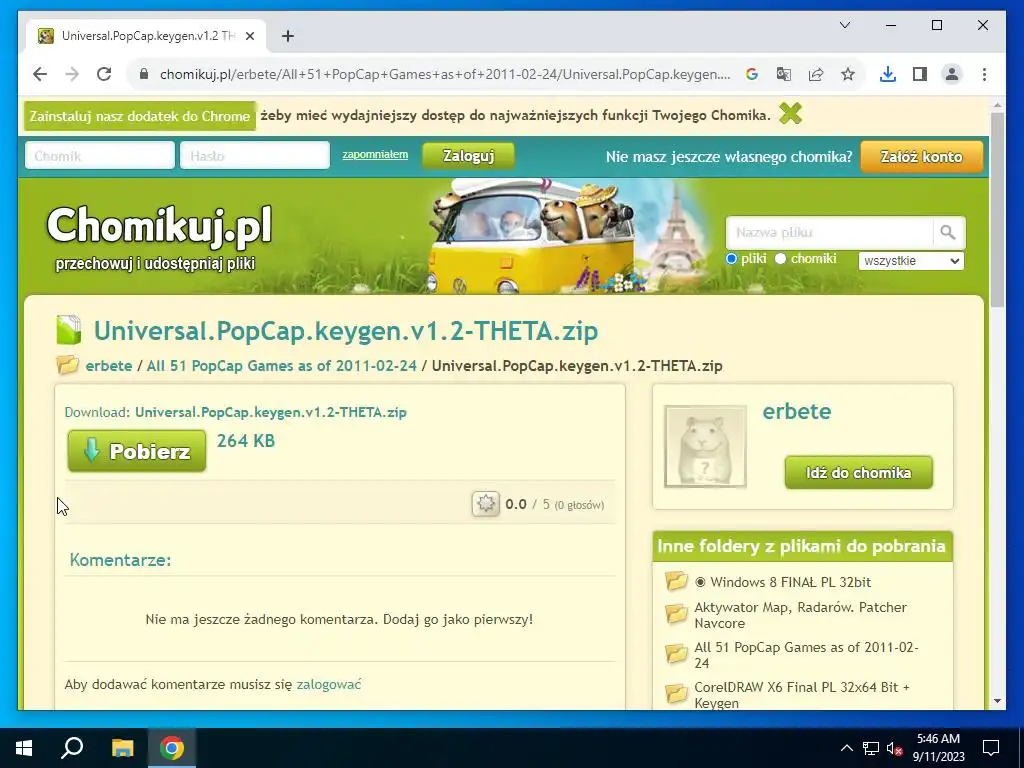Click the erbete username heading in sidebar

(797, 411)
